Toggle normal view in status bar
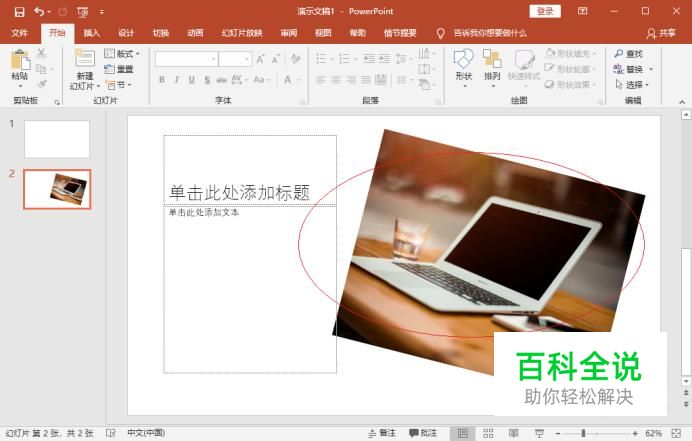The image size is (692, 441). click(x=463, y=433)
